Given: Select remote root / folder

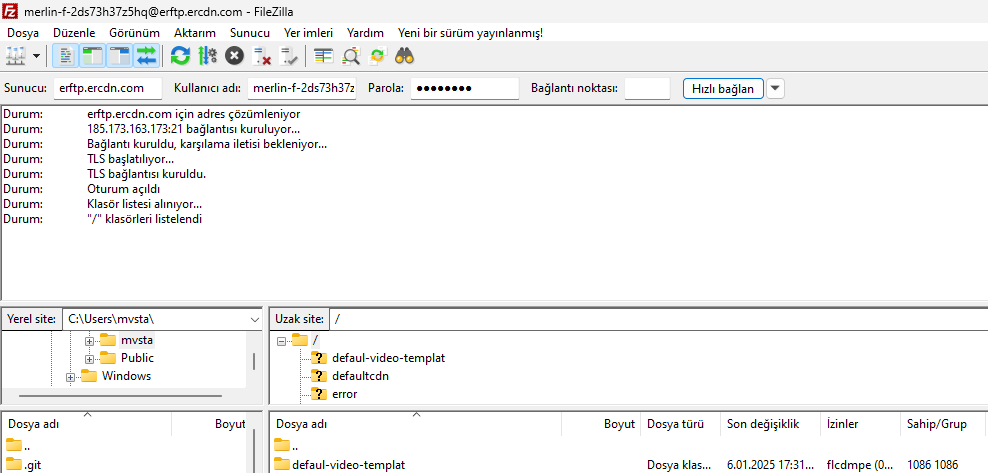Looking at the screenshot, I should coord(315,340).
